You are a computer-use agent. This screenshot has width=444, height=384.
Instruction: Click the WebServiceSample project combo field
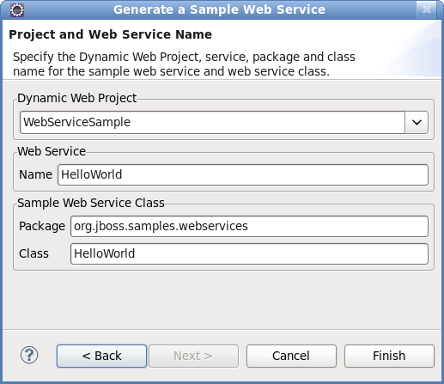[212, 122]
